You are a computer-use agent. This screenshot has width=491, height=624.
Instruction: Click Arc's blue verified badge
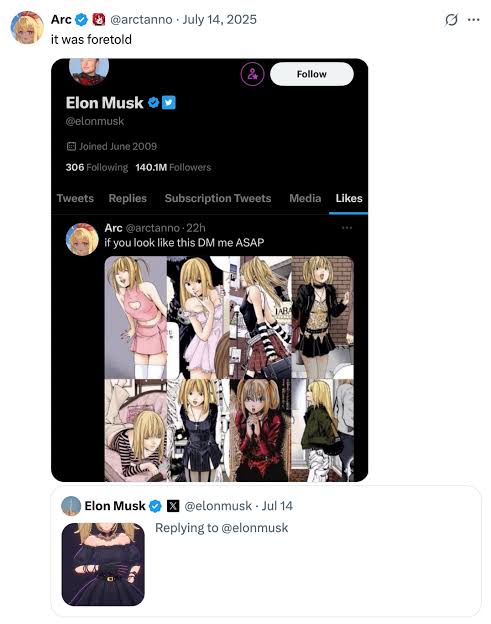pyautogui.click(x=82, y=20)
